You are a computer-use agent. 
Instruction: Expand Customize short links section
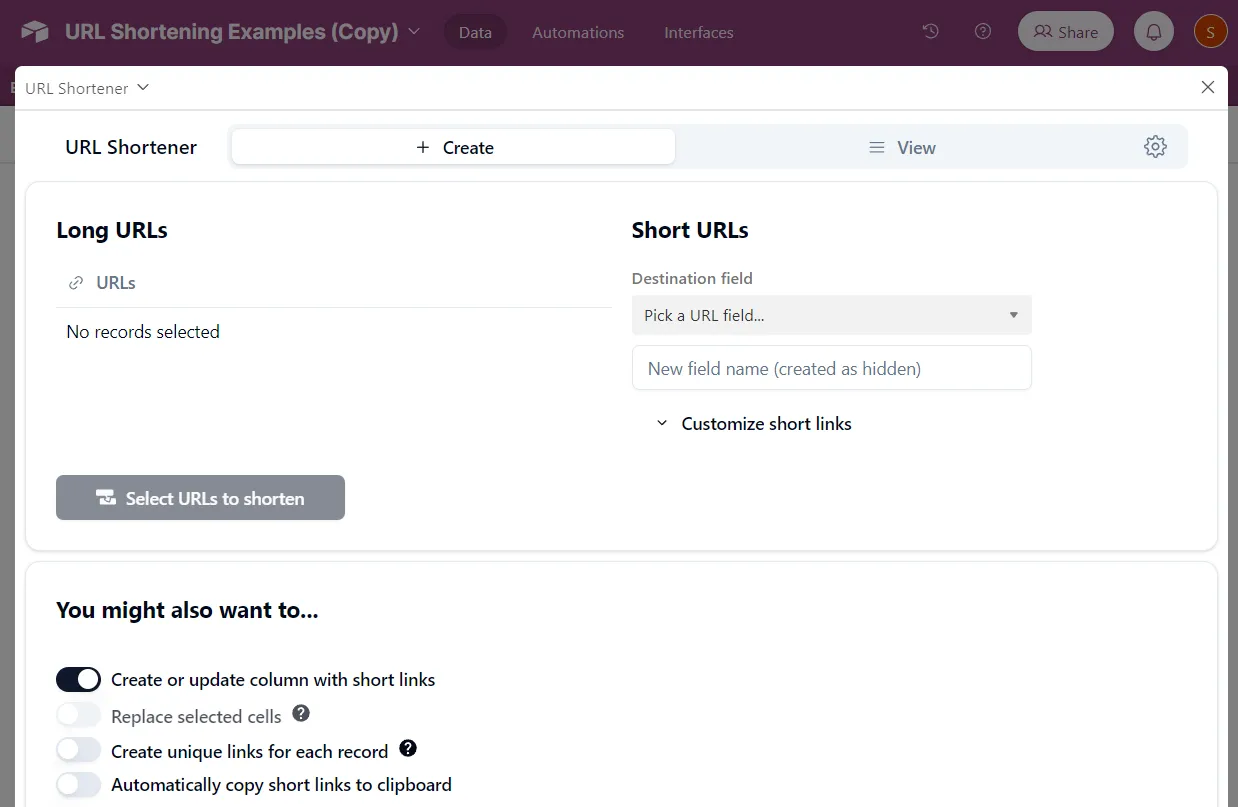click(x=753, y=424)
